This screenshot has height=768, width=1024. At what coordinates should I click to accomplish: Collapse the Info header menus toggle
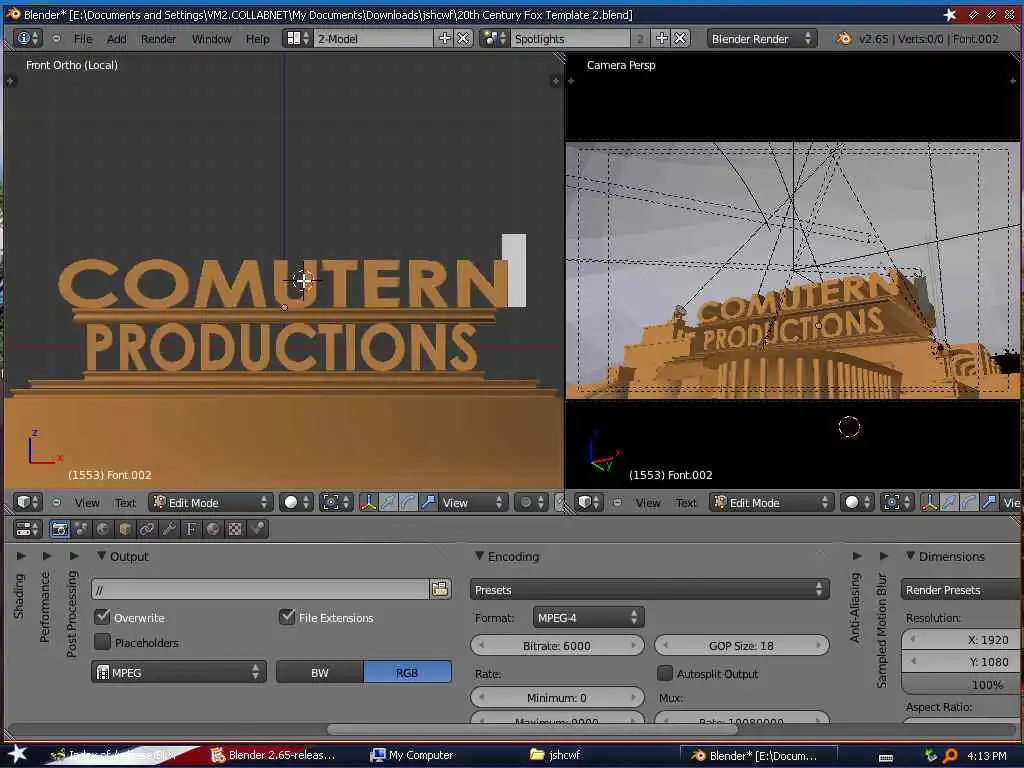click(x=56, y=39)
